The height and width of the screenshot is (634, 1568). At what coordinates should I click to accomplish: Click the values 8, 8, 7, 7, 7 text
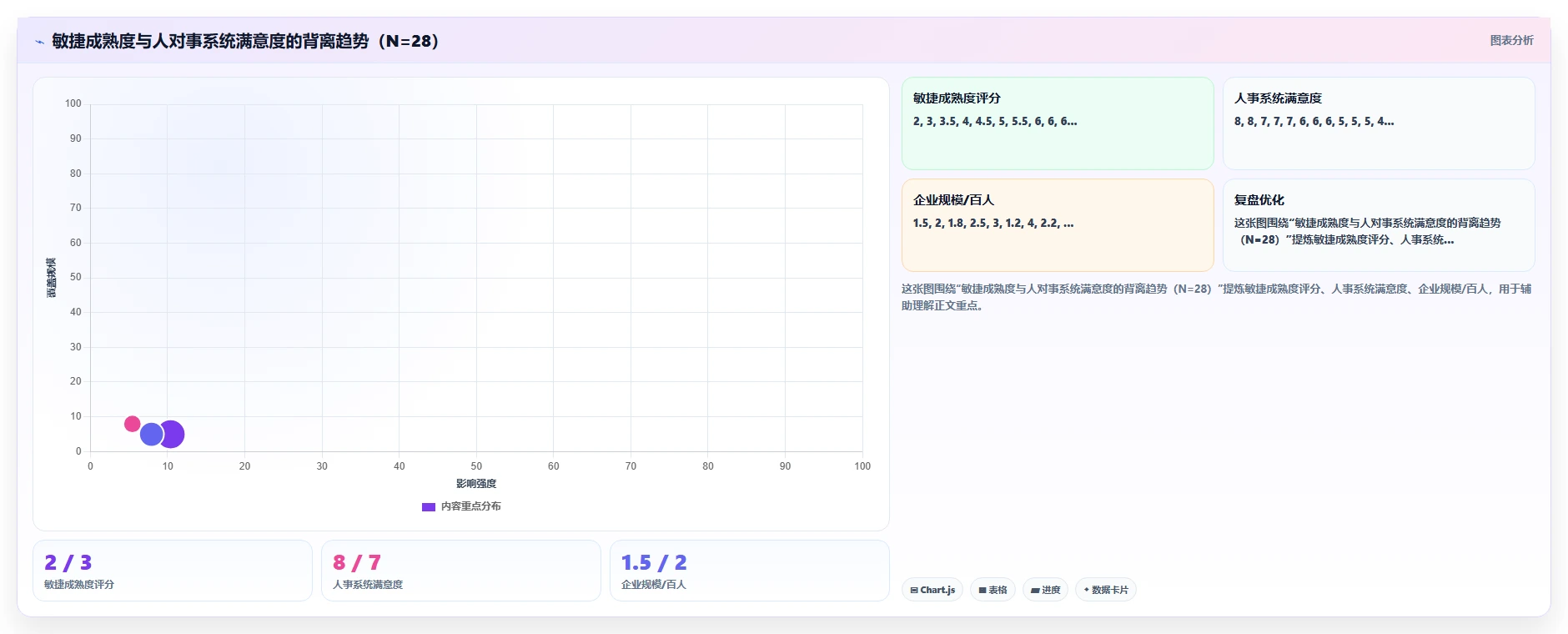1314,121
